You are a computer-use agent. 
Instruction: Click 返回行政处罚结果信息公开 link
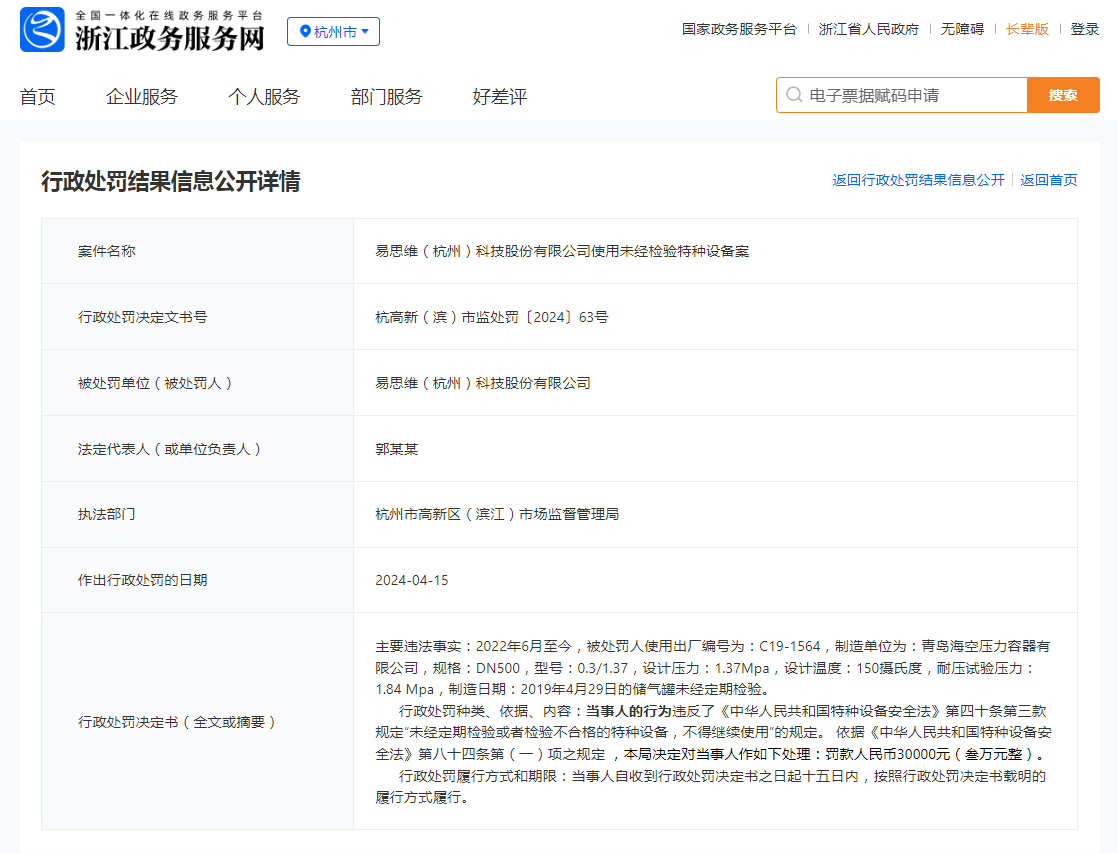pos(918,180)
